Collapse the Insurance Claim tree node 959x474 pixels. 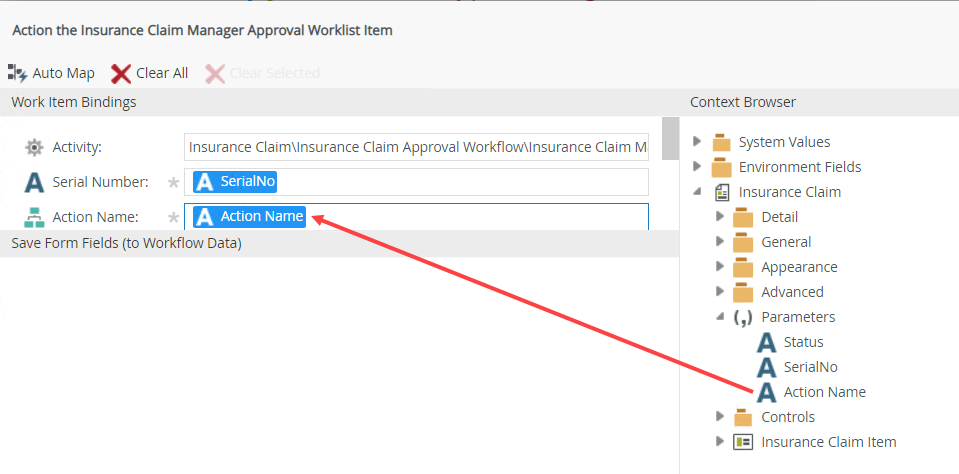[x=697, y=192]
